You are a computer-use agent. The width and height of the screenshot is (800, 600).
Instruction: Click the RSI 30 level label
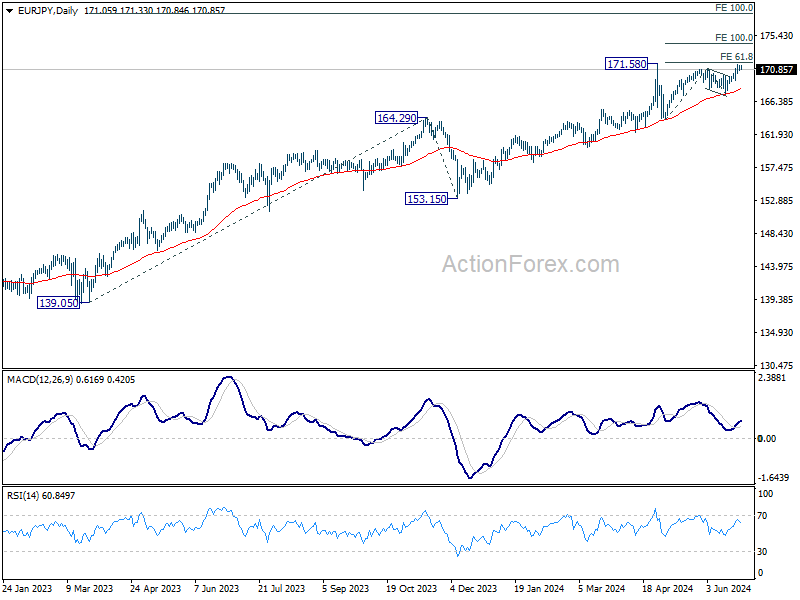(x=762, y=552)
